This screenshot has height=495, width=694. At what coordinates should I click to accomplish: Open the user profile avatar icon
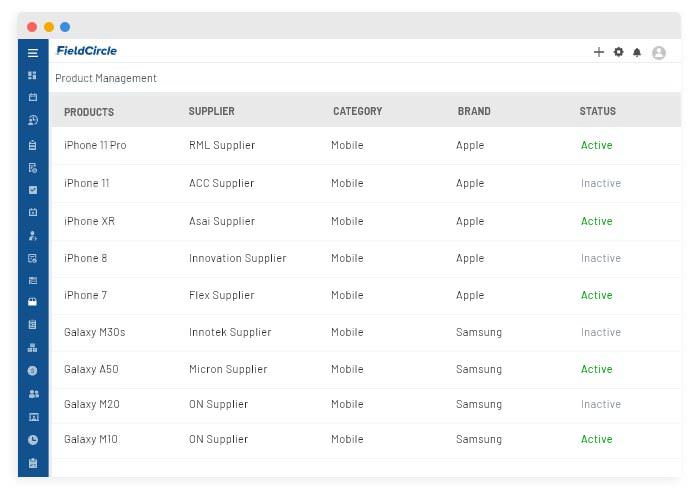pos(659,53)
